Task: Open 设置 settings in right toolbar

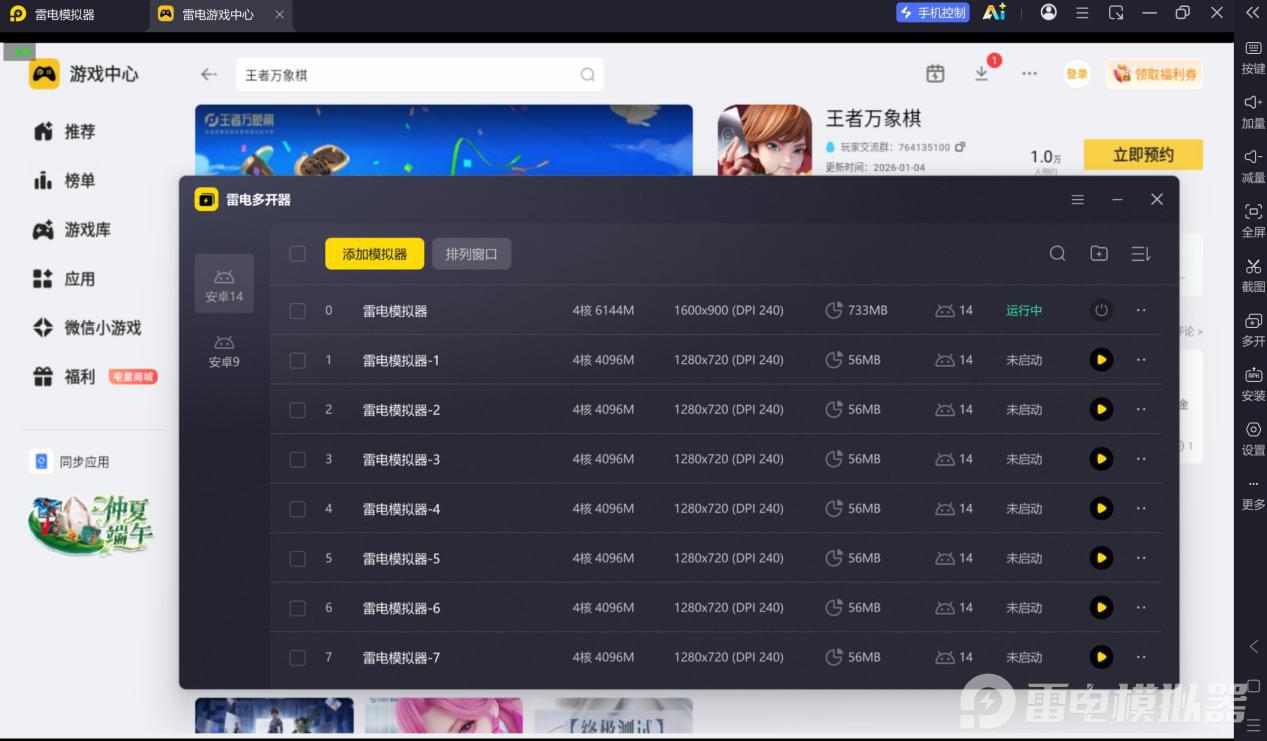Action: [1253, 439]
